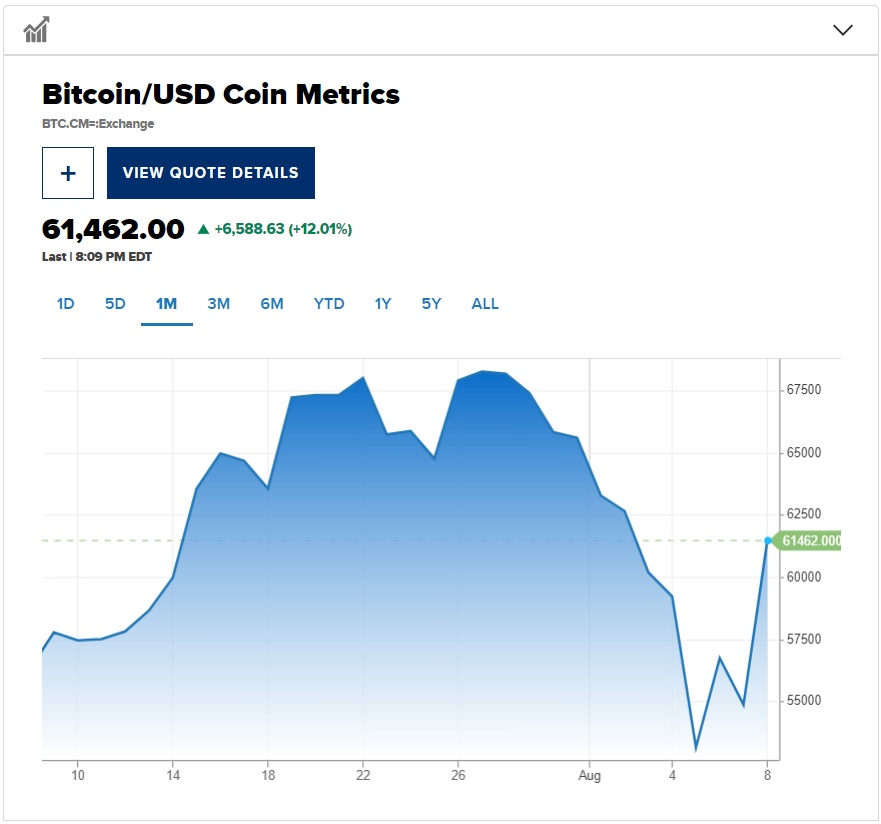Click the green up-triangle change indicator
Screen dimensions: 881x824
click(x=204, y=229)
